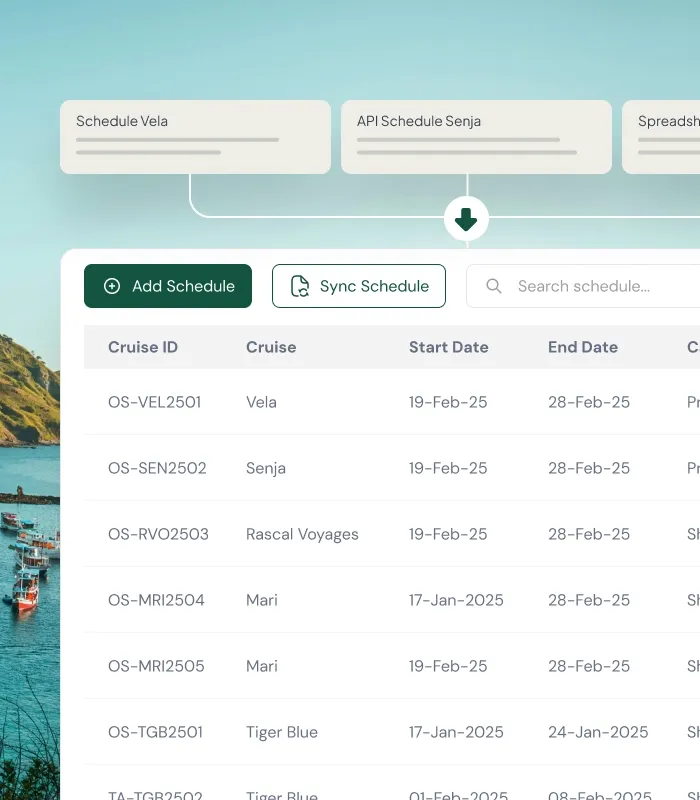Click the Rascal Voyages cruise cell
The image size is (700, 800).
coord(302,535)
